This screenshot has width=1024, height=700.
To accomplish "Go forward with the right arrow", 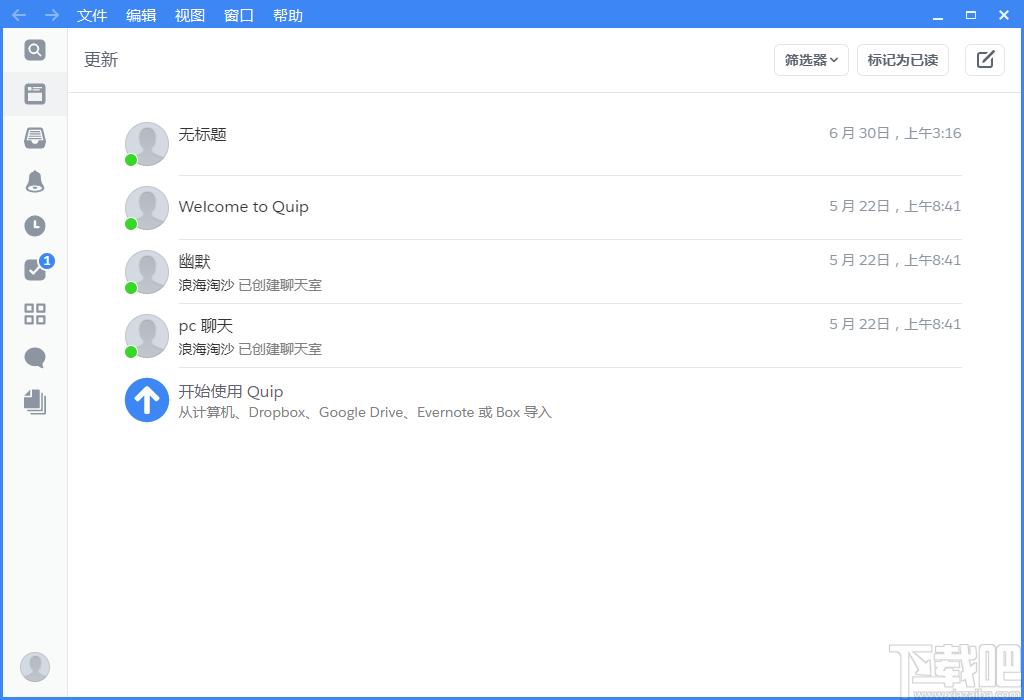I will (x=52, y=15).
